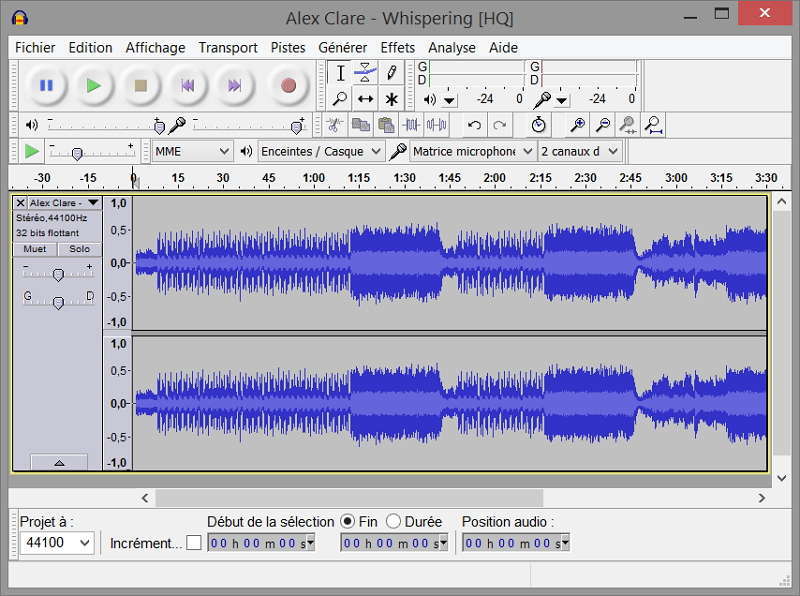800x596 pixels.
Task: Click the 1:30 mark on the timeline ruler
Action: (404, 178)
